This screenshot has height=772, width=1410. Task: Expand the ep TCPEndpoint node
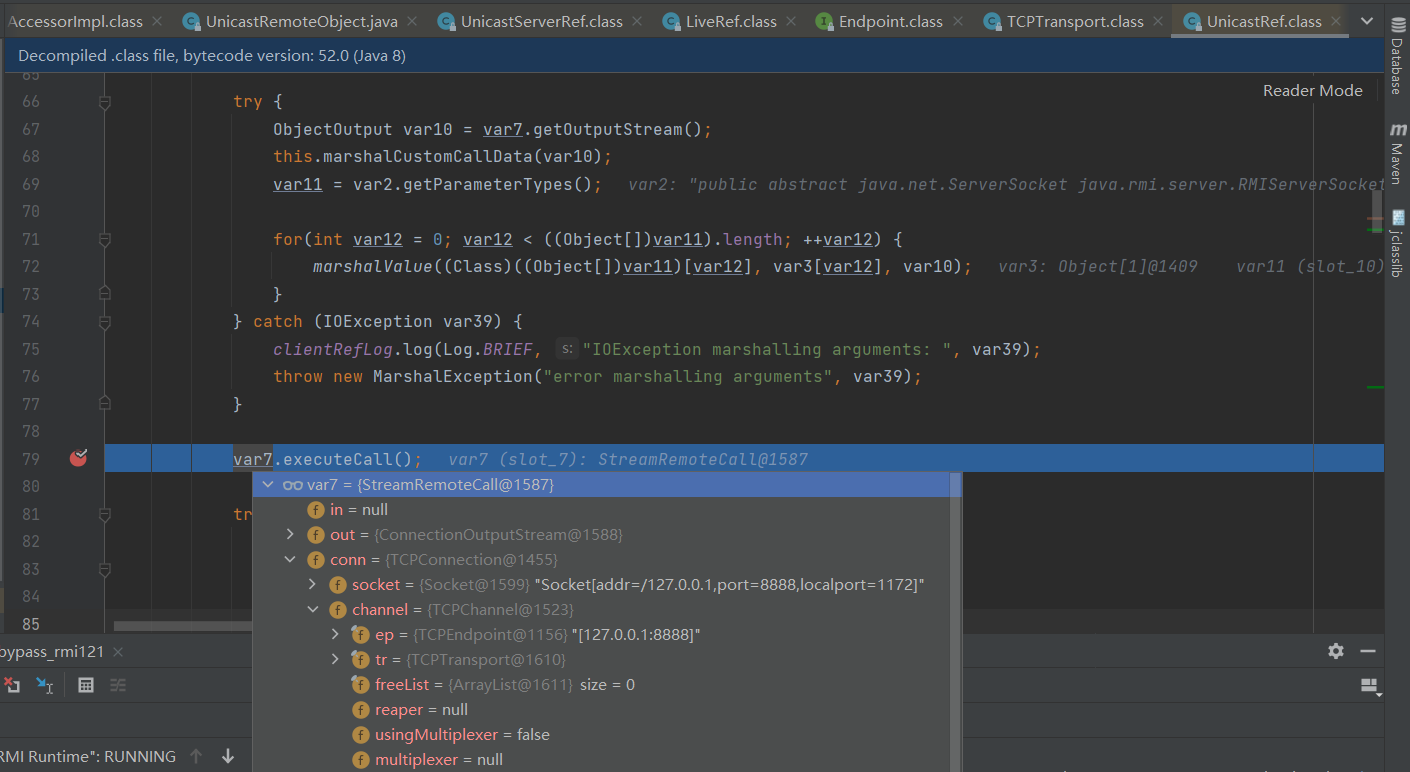pyautogui.click(x=334, y=635)
